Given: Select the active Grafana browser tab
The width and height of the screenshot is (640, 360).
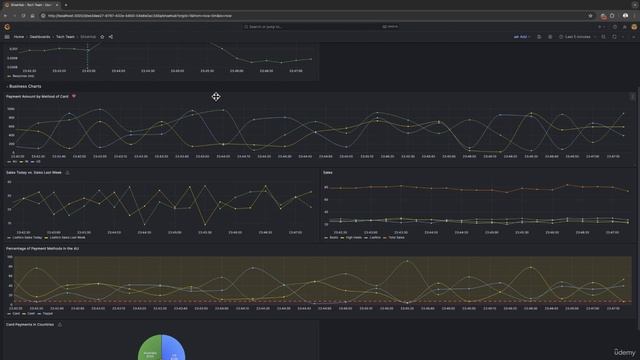Looking at the screenshot, I should (31, 5).
